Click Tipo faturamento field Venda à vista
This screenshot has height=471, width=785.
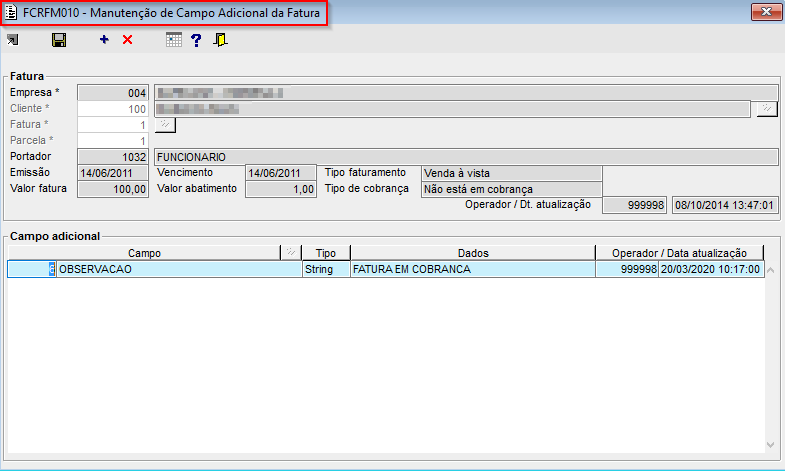coord(512,173)
